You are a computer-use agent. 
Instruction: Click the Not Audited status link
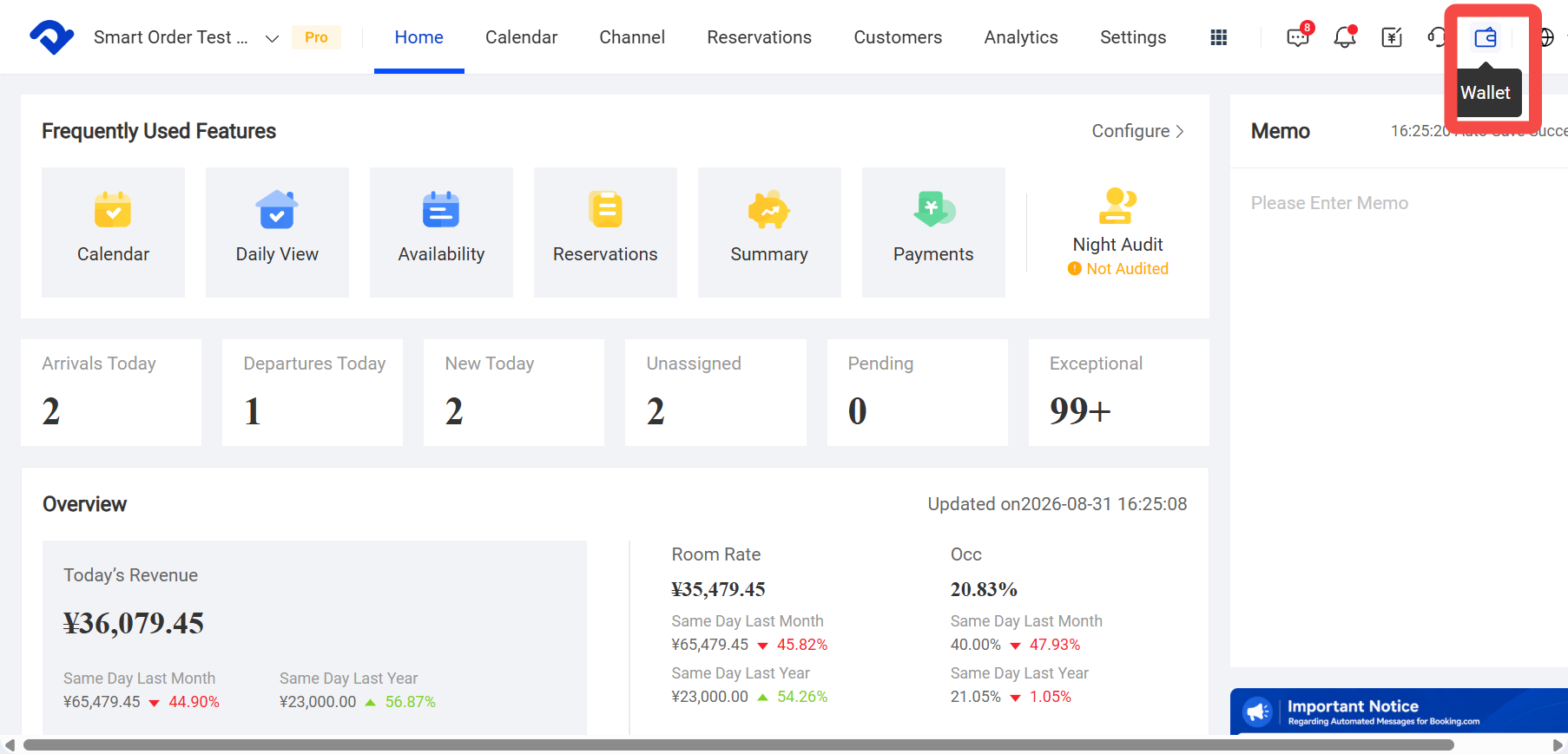pos(1118,269)
